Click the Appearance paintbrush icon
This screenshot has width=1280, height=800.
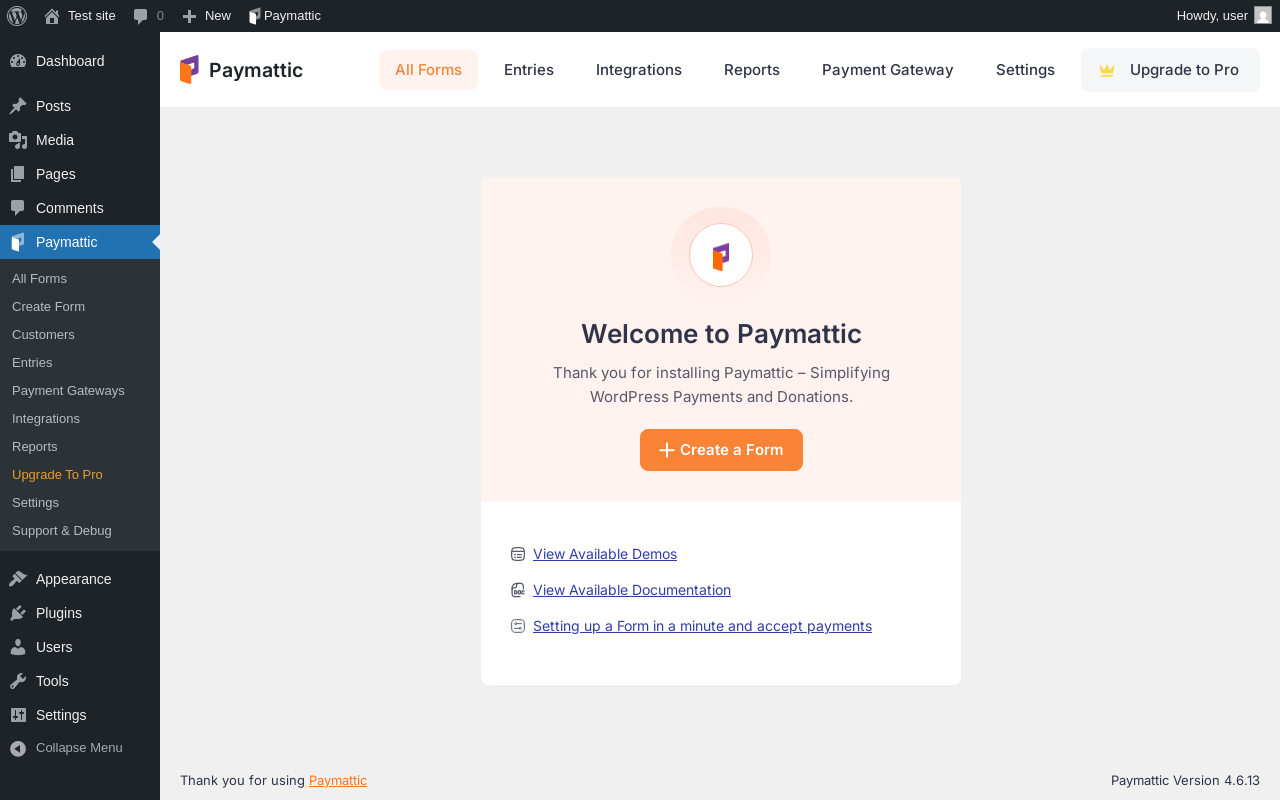pos(18,579)
